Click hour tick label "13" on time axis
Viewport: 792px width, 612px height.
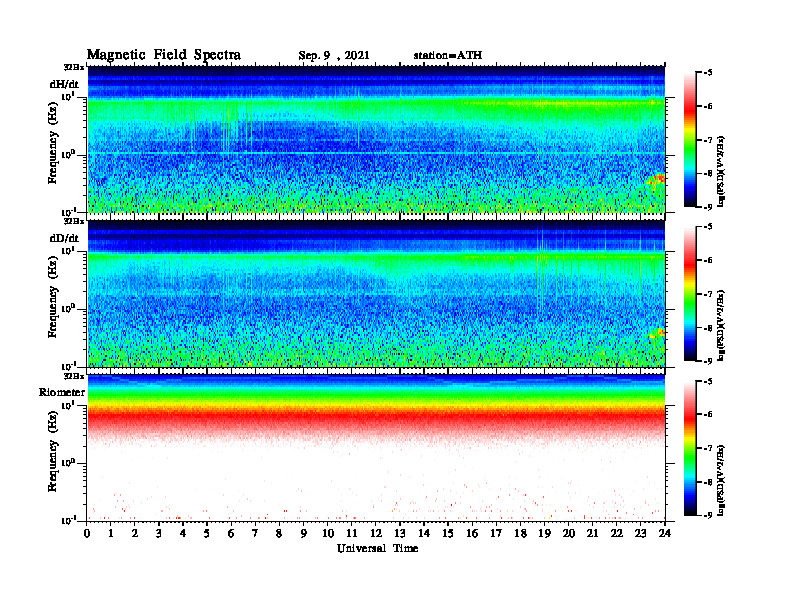(400, 533)
